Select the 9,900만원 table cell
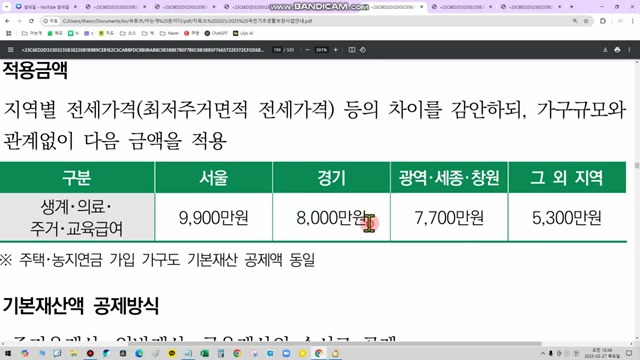The width and height of the screenshot is (640, 360). point(213,218)
